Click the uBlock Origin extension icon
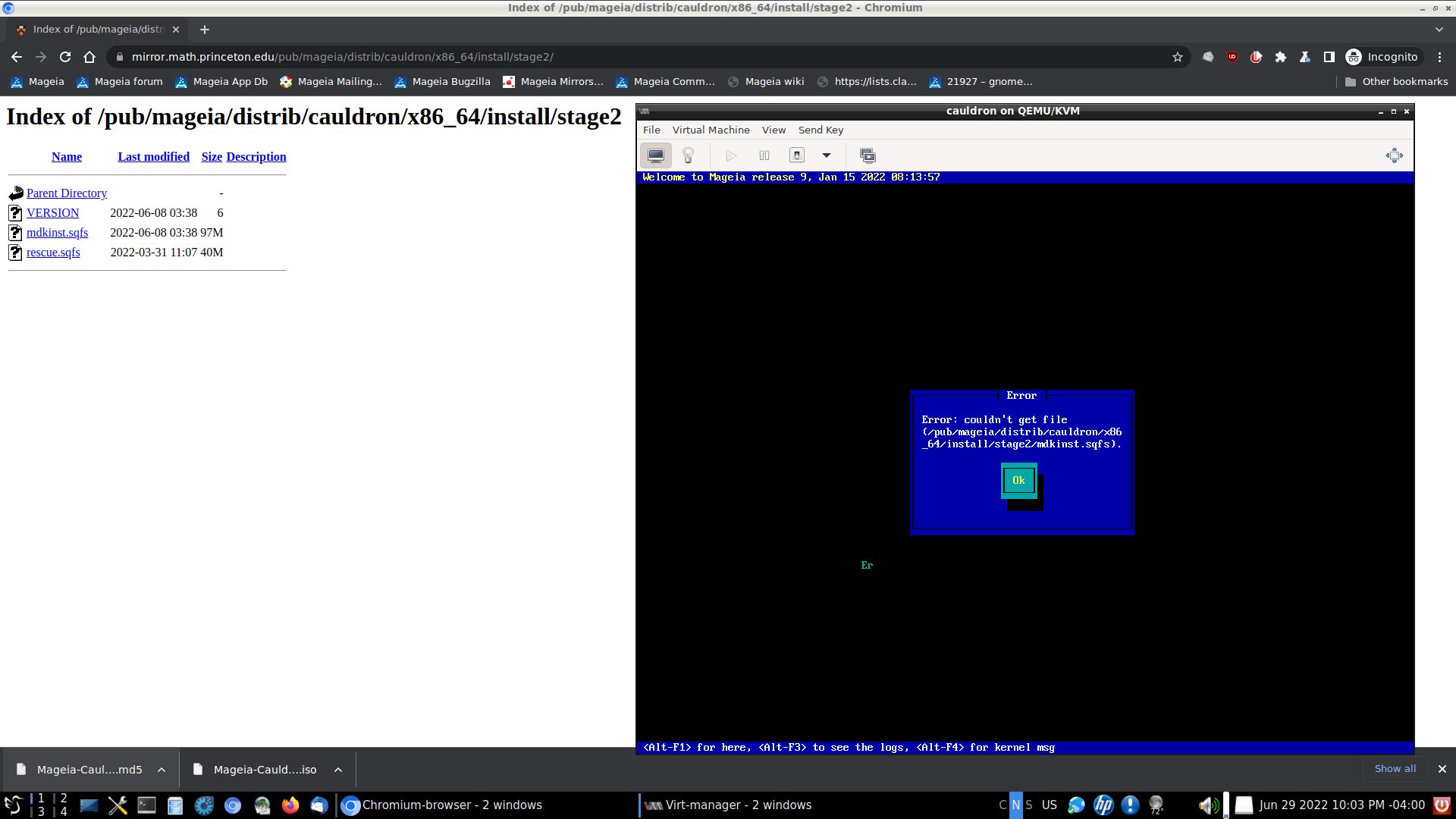 [x=1232, y=57]
